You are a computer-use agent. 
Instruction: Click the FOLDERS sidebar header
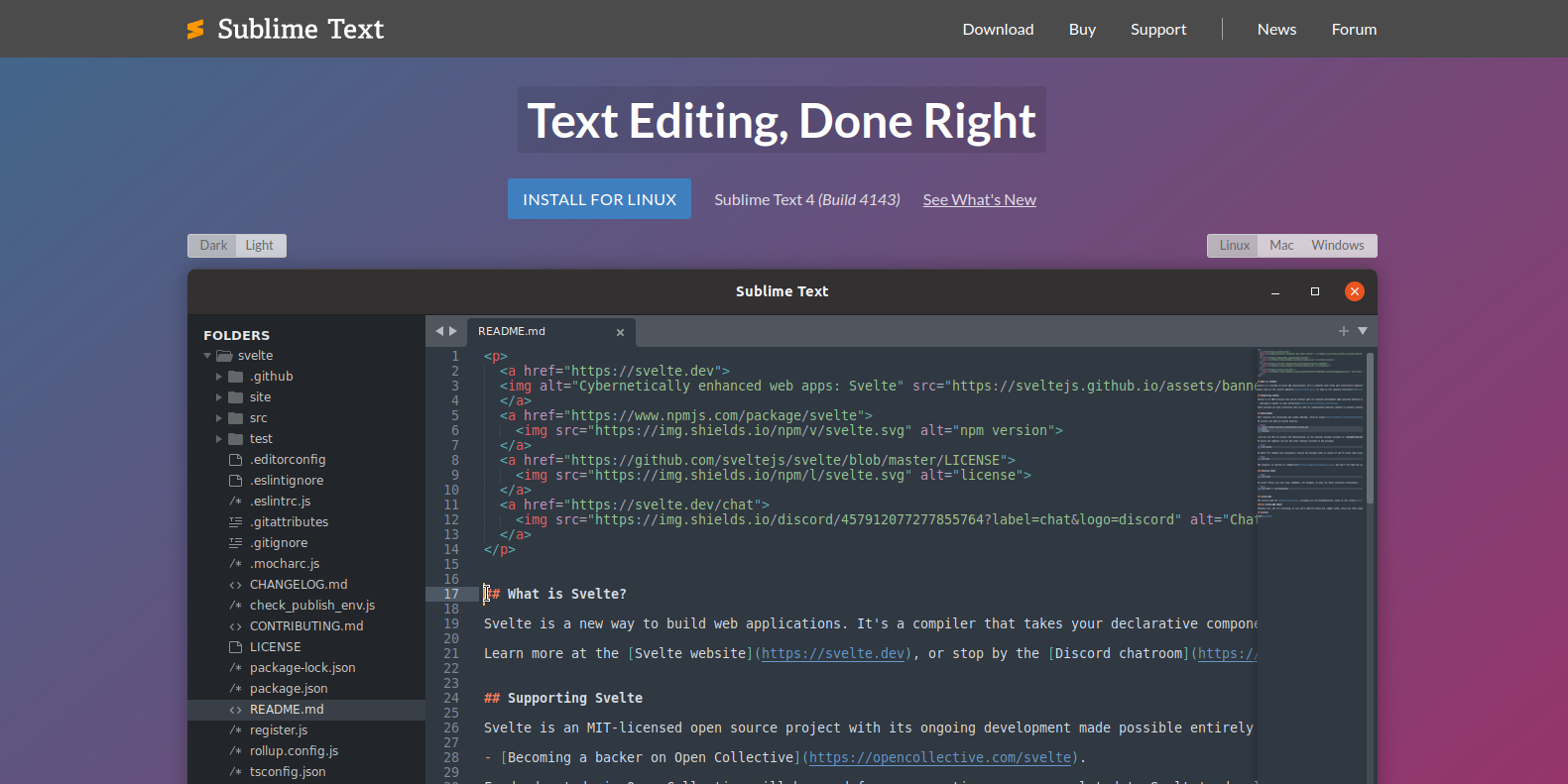click(x=236, y=335)
